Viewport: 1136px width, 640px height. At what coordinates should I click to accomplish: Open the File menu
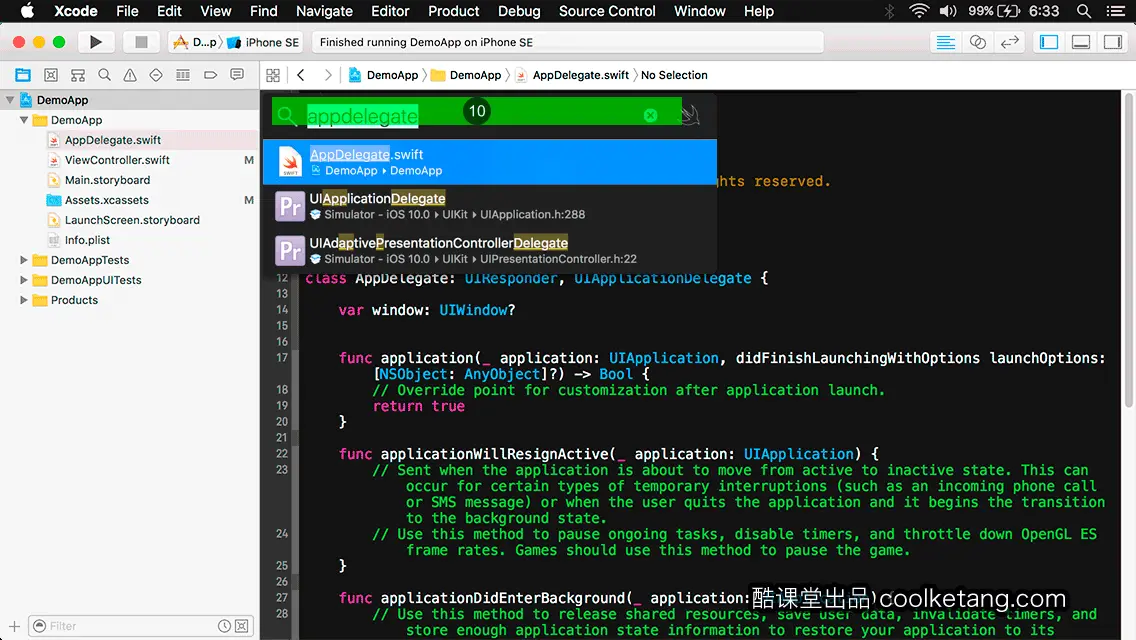pyautogui.click(x=127, y=11)
